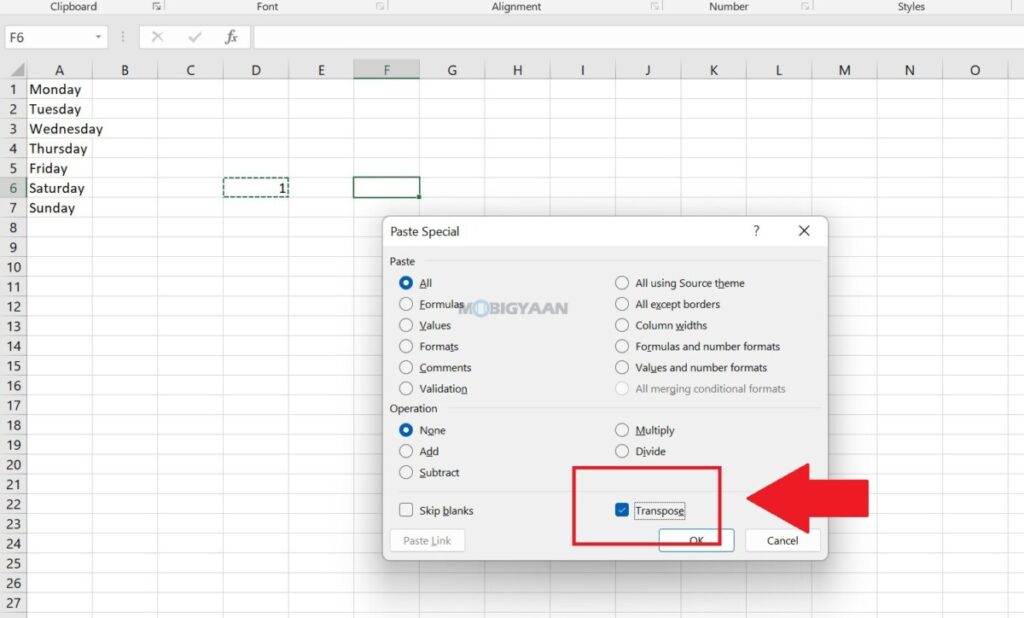Open Alignment group dialog launcher
The height and width of the screenshot is (618, 1024).
(x=654, y=7)
